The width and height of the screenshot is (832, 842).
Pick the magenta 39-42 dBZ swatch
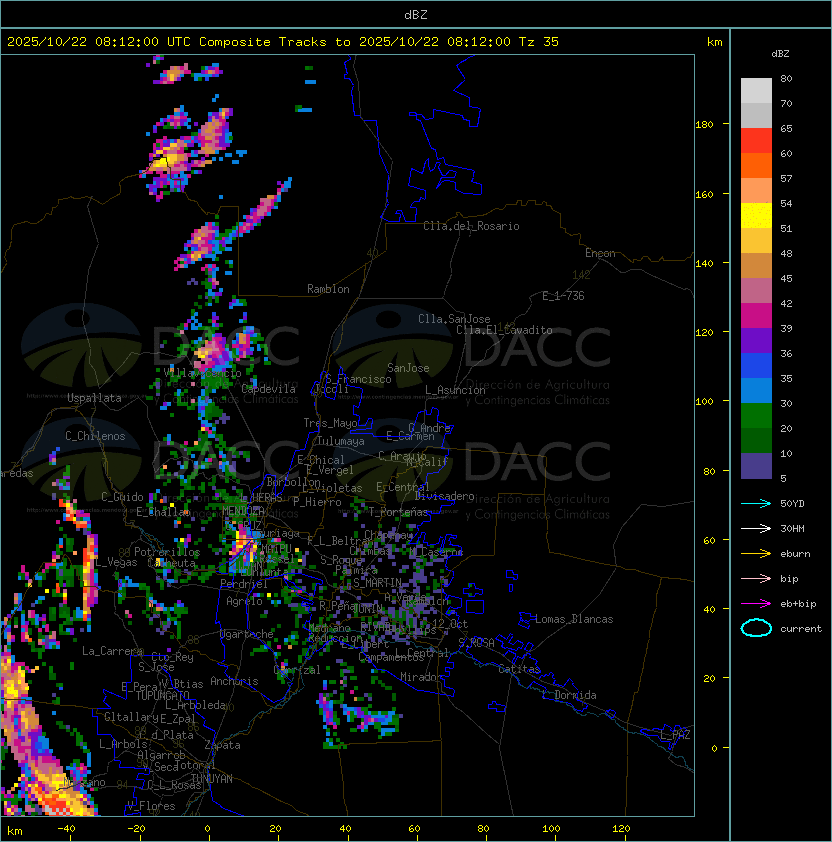pos(756,316)
